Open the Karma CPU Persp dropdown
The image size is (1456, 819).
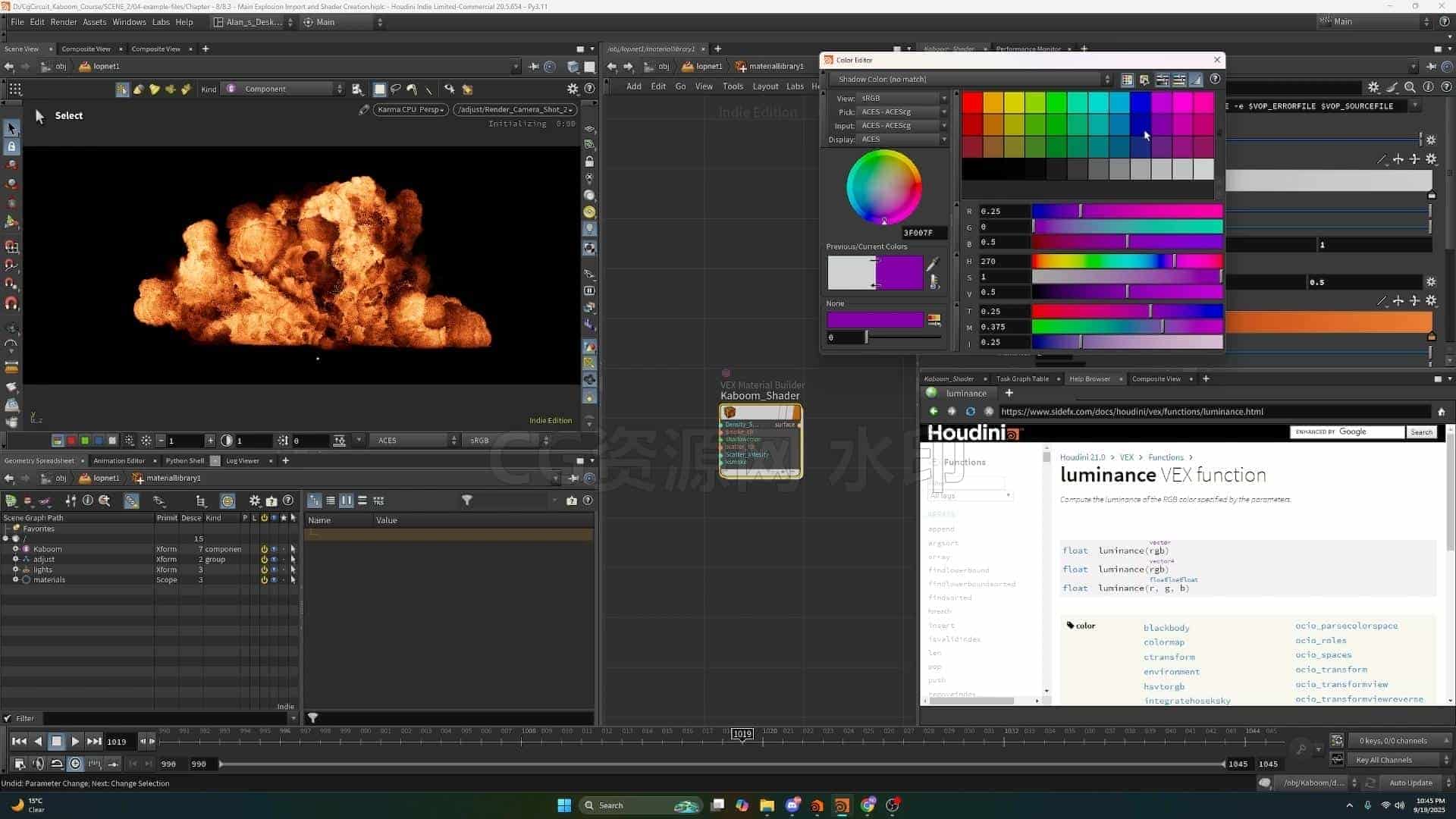410,110
